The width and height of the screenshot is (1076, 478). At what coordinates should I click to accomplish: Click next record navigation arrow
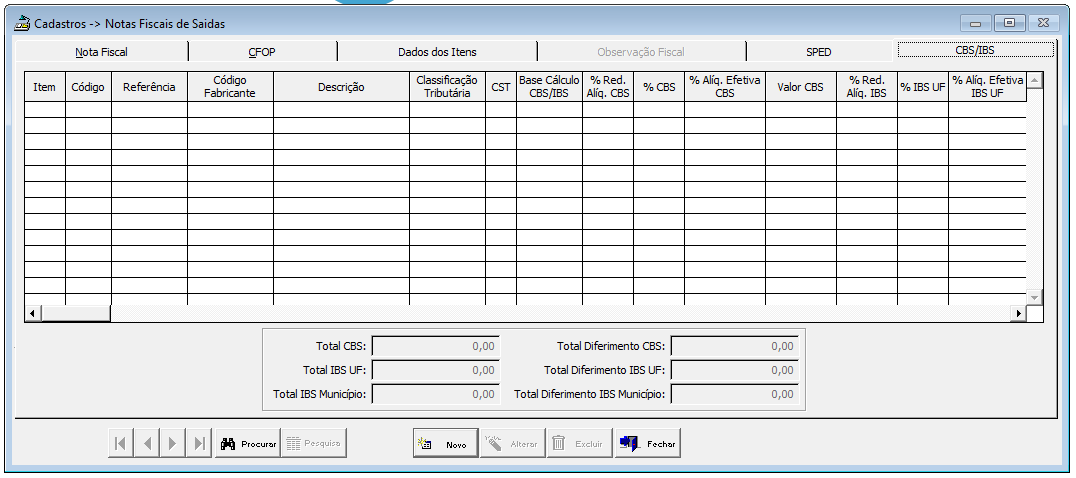tap(173, 444)
